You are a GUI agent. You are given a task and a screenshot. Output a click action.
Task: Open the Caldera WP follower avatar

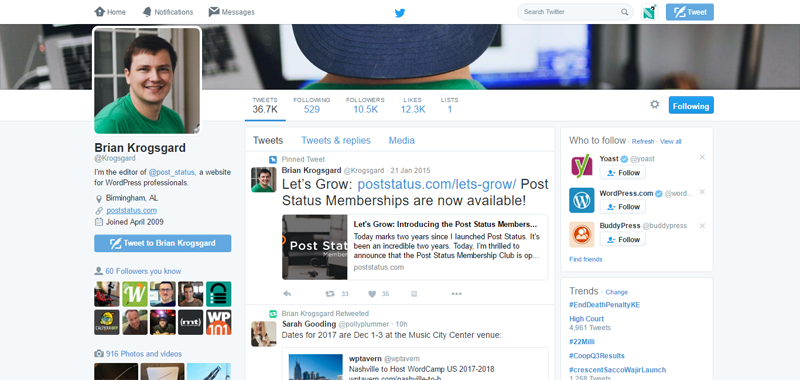[107, 322]
